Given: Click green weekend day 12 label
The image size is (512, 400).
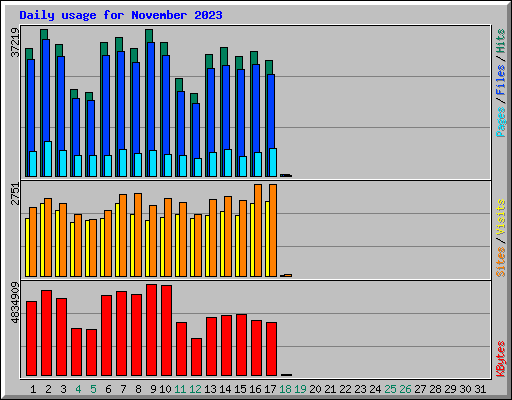Looking at the screenshot, I should click(x=195, y=389).
